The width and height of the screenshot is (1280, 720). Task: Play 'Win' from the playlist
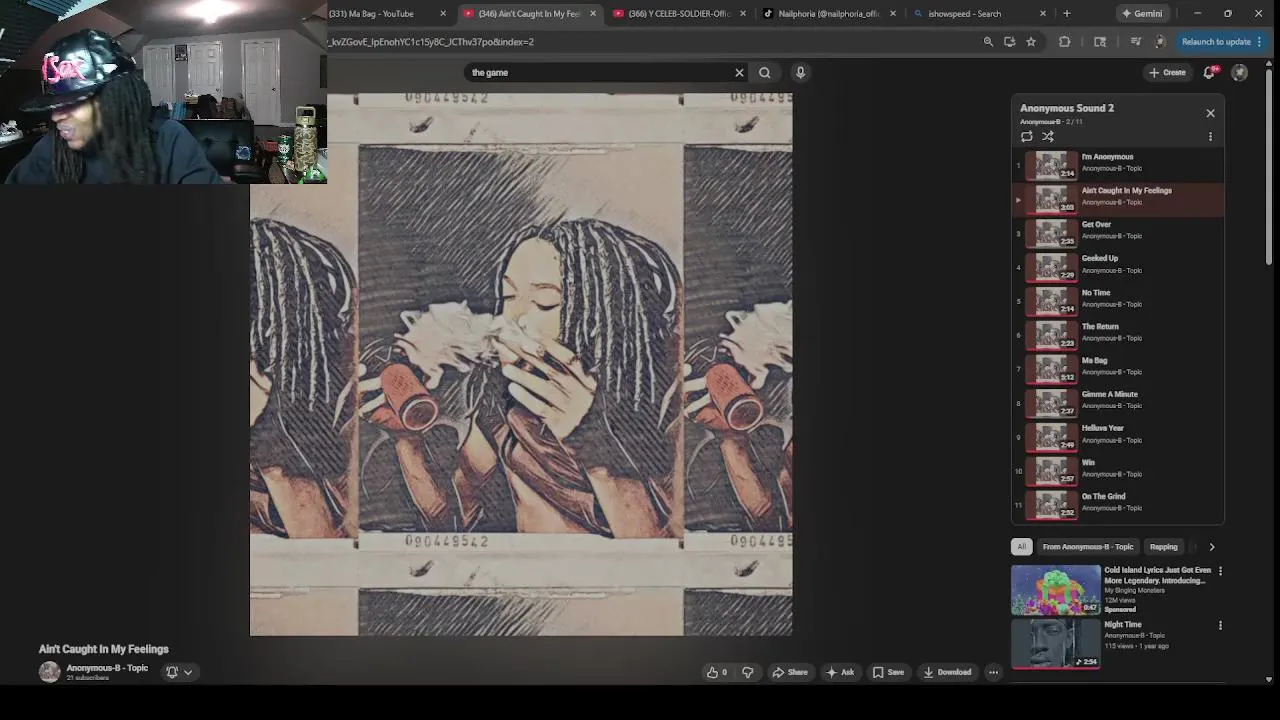tap(1118, 471)
